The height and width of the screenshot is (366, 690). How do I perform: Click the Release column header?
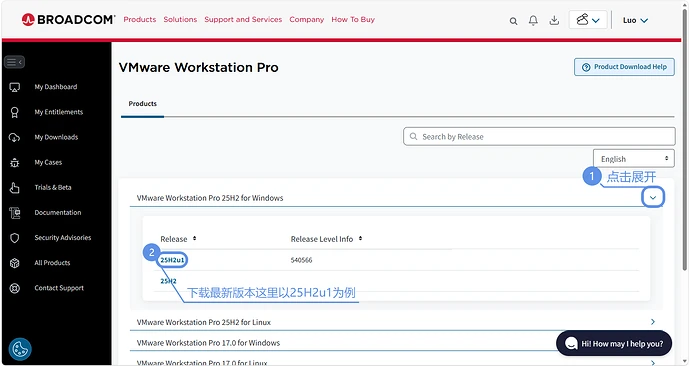pos(174,239)
